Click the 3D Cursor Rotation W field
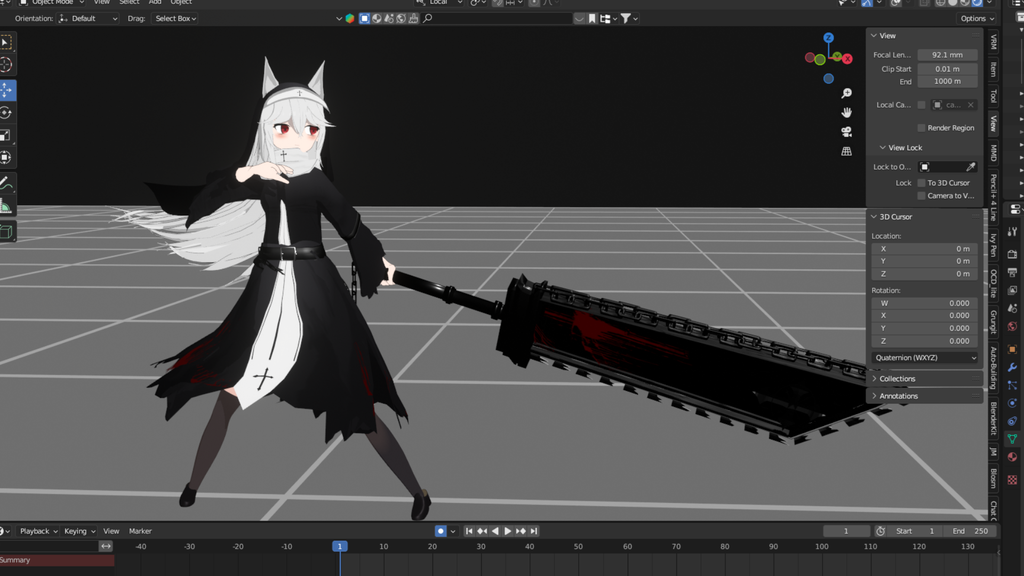 click(x=925, y=303)
